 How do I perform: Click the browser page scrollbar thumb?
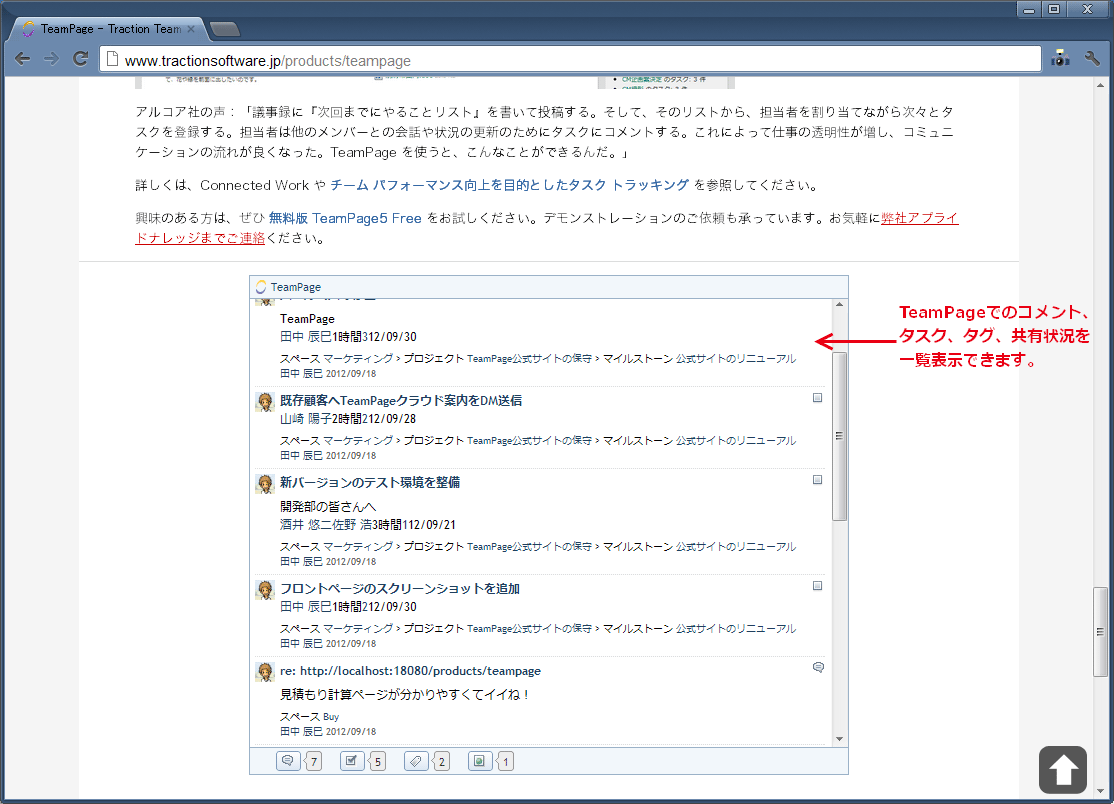[x=1101, y=631]
